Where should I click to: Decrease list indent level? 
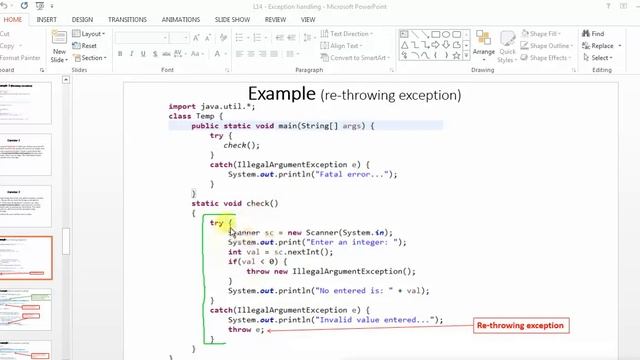pyautogui.click(x=280, y=38)
